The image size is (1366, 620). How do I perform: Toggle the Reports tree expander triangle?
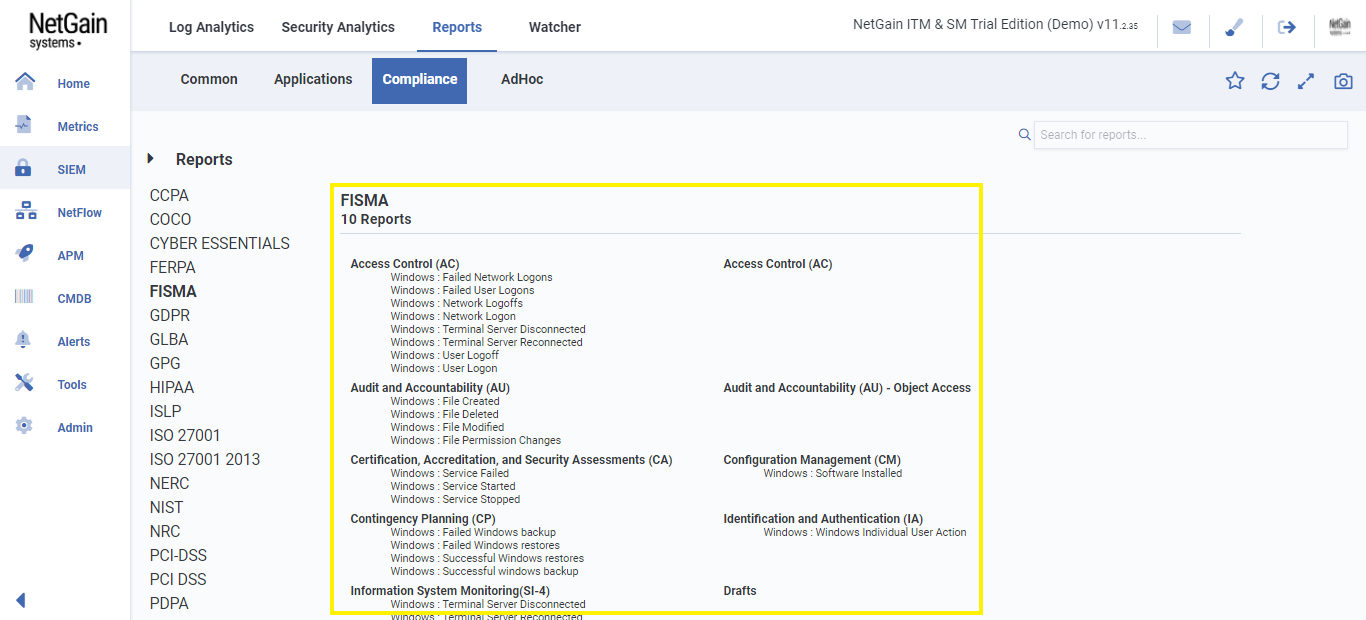[x=151, y=158]
